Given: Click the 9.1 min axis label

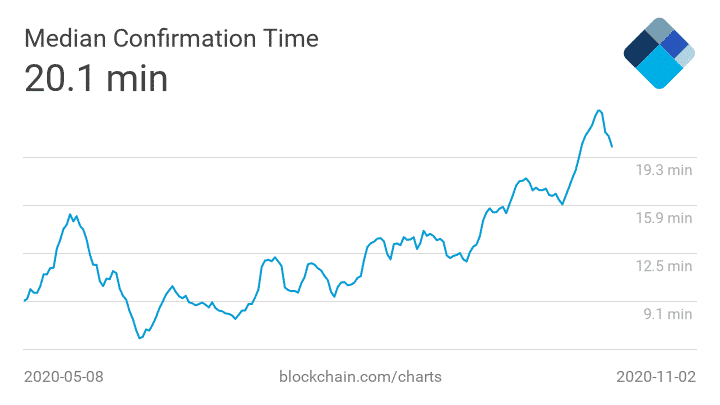Looking at the screenshot, I should [668, 314].
